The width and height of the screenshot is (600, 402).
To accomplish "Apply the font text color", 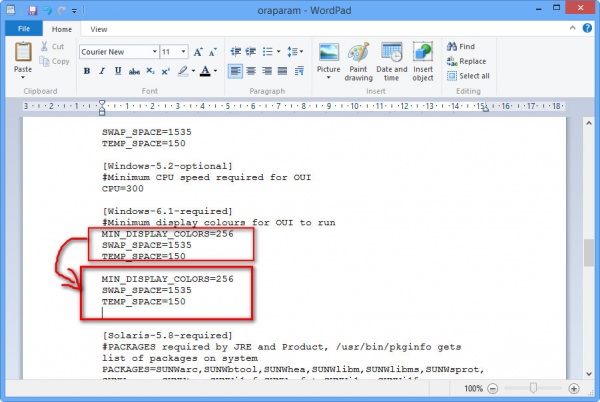I will click(205, 71).
